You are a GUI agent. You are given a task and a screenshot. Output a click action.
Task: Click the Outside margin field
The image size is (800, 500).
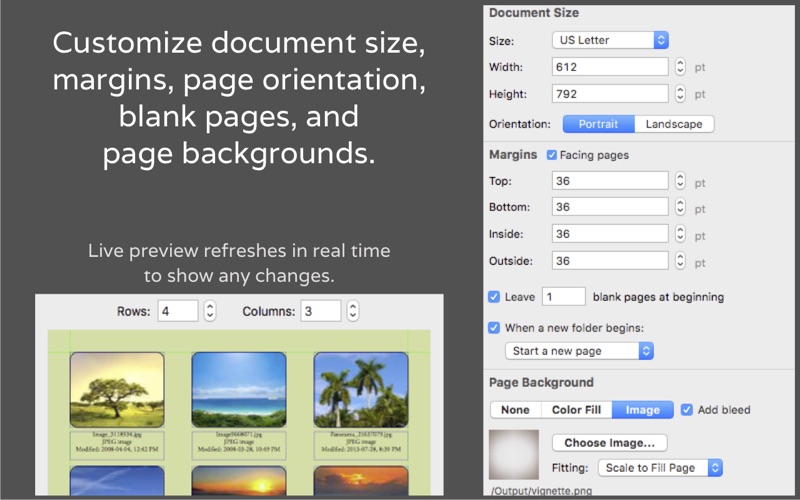click(x=610, y=261)
